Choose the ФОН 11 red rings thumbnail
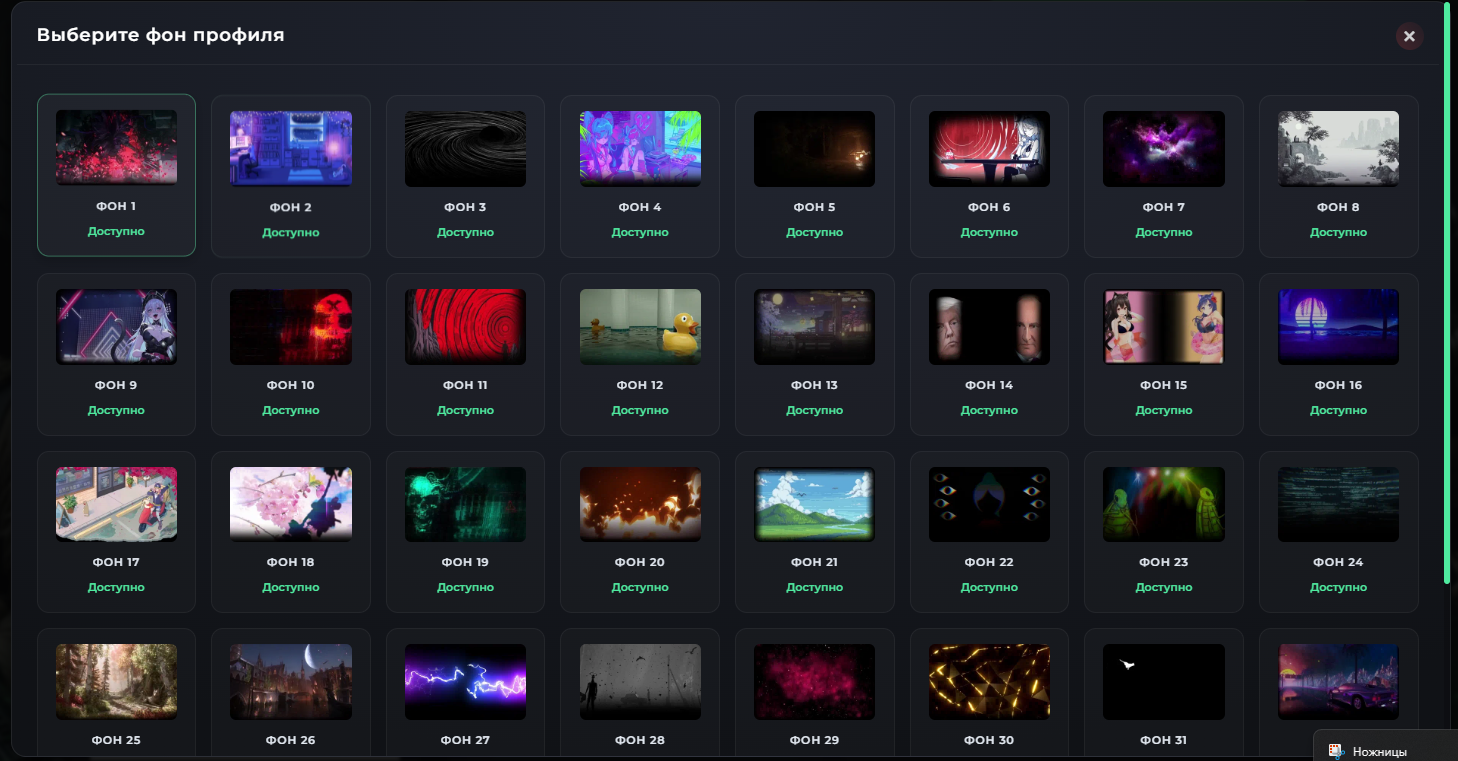Viewport: 1458px width, 761px height. [465, 327]
